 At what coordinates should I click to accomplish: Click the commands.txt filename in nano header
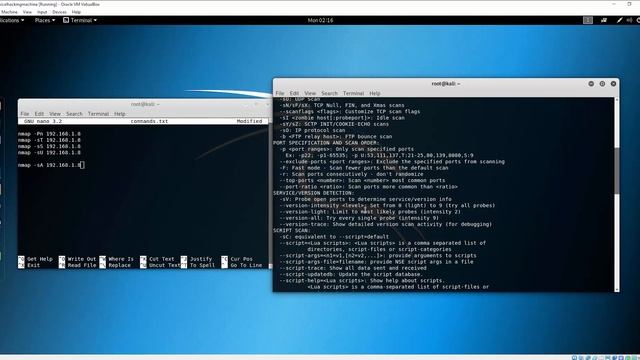[149, 121]
